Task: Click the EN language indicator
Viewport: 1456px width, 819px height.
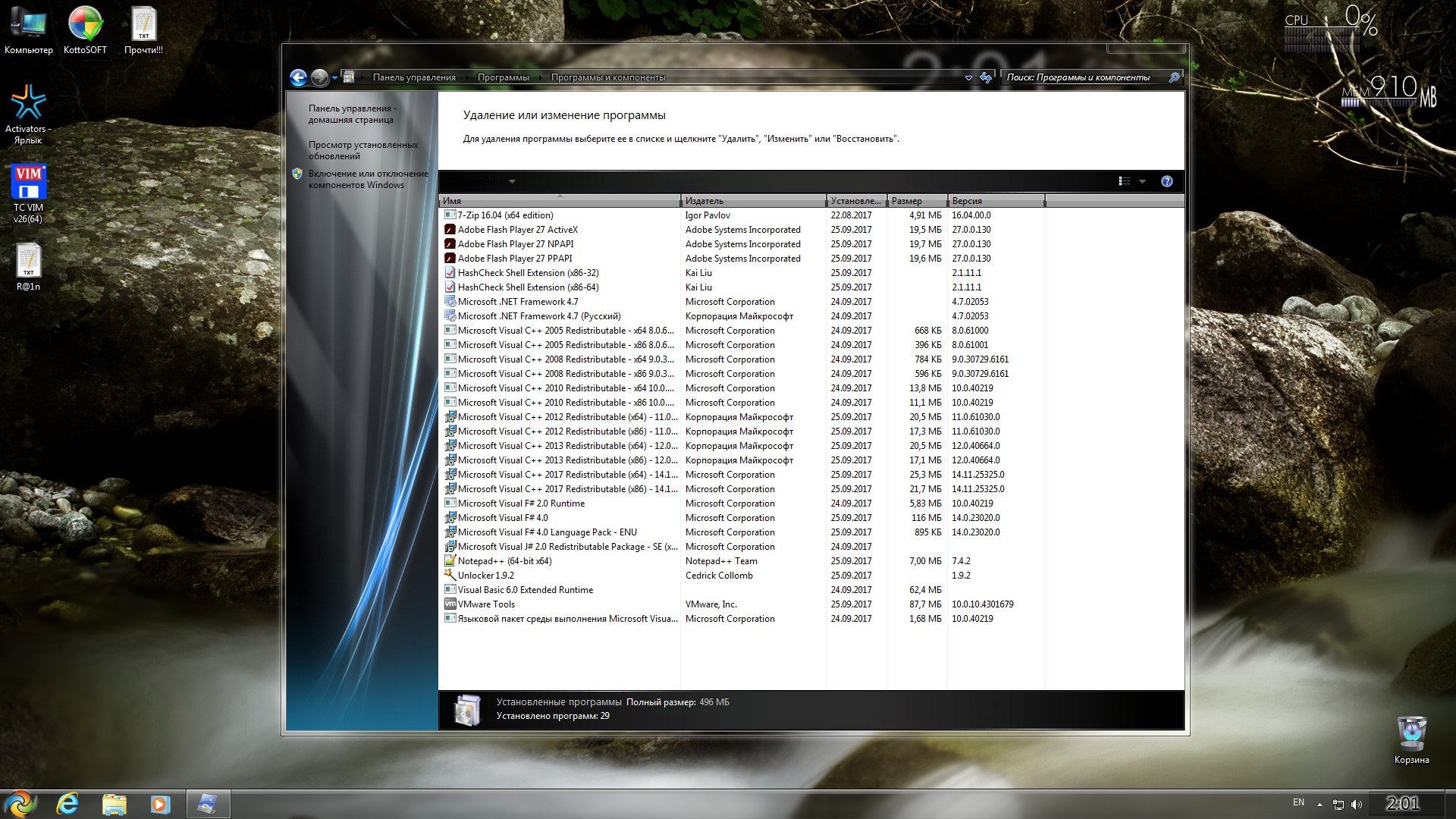Action: (1298, 802)
